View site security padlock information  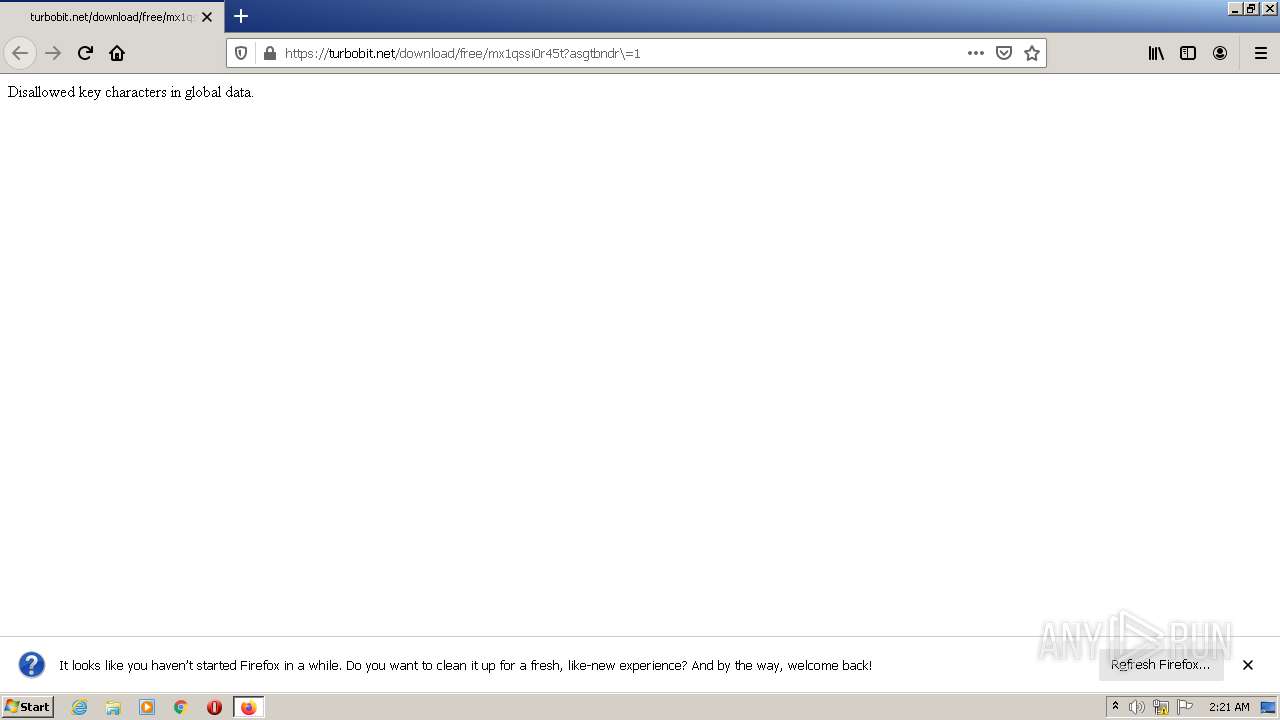pos(269,53)
